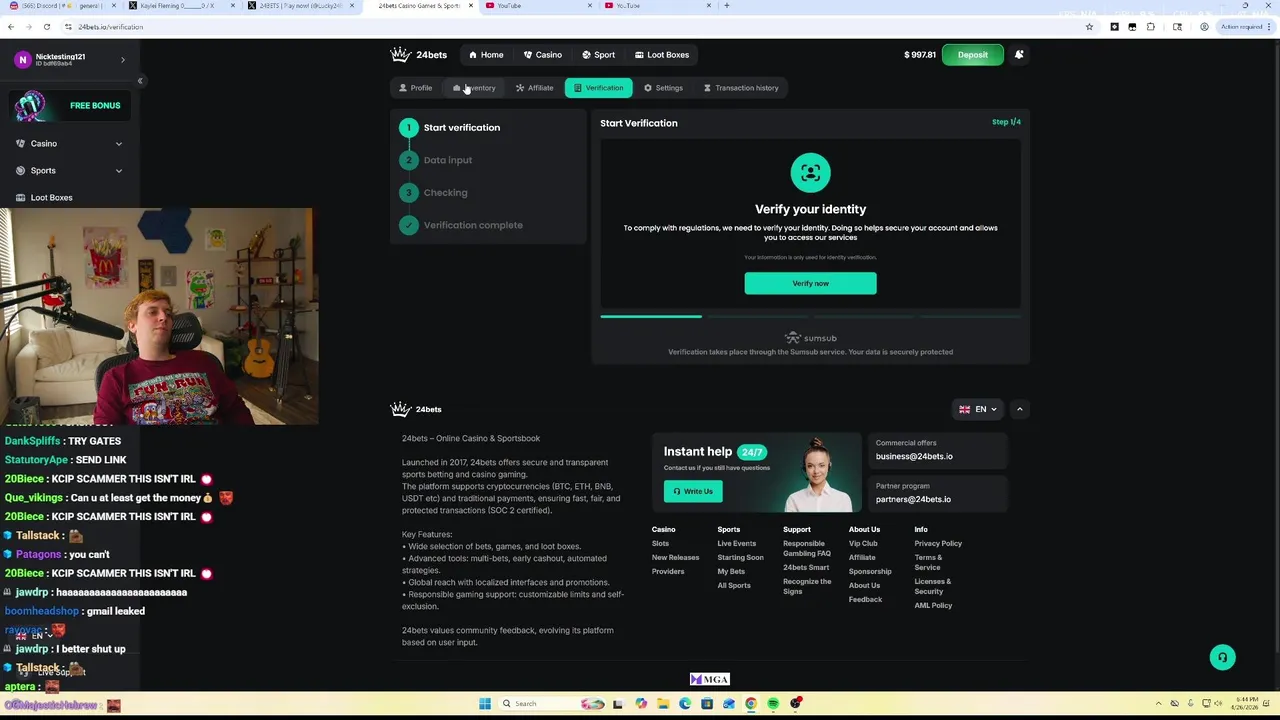Open Casino in top navigation

(543, 55)
